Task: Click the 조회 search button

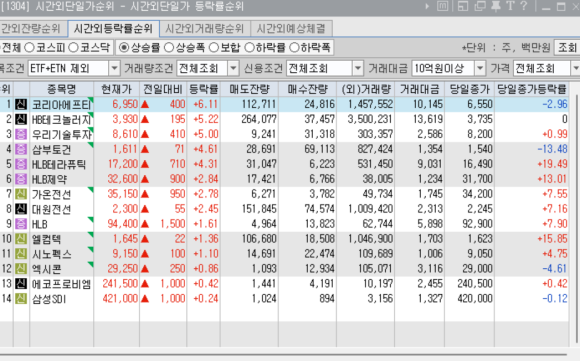Action: coord(567,48)
